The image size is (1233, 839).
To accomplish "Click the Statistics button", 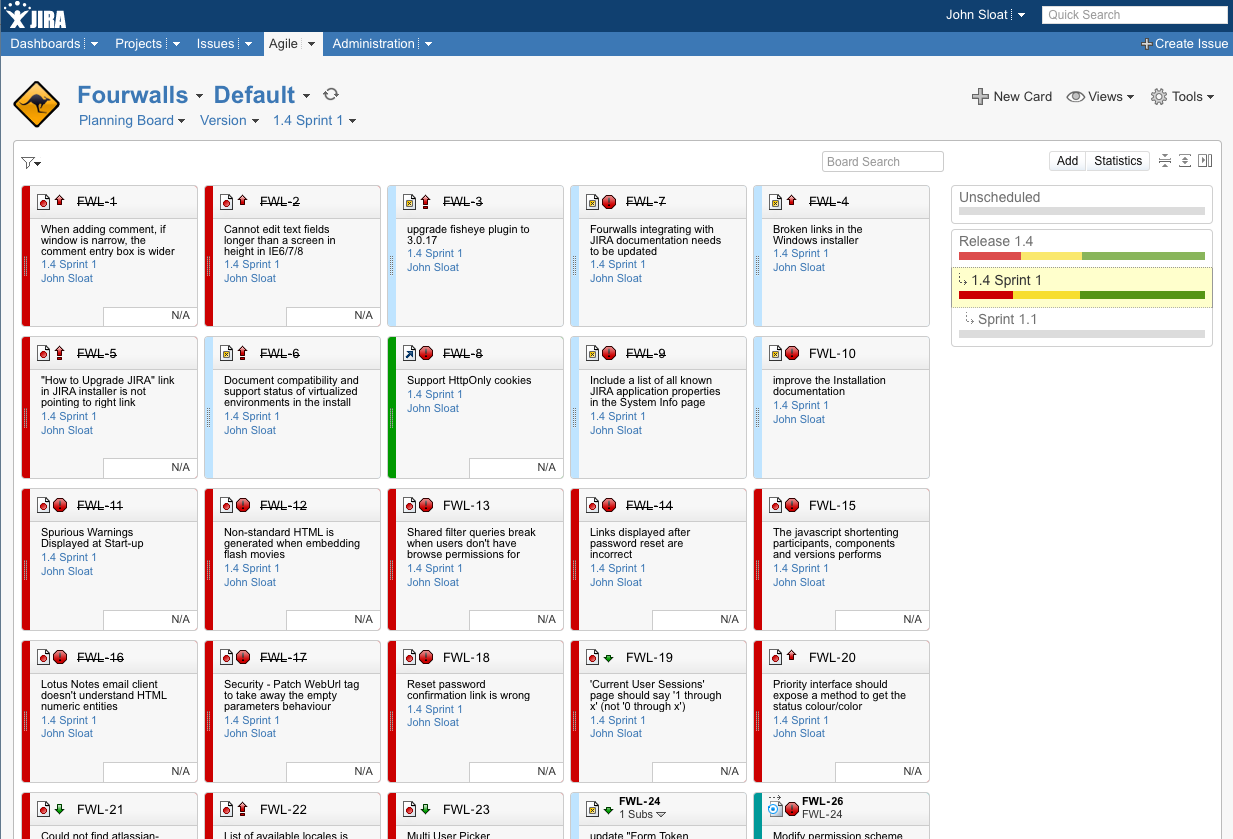I will pos(1117,160).
